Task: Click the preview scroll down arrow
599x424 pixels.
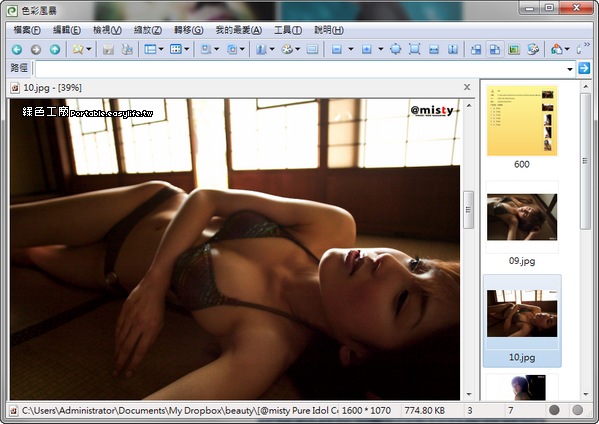Action: tap(469, 394)
